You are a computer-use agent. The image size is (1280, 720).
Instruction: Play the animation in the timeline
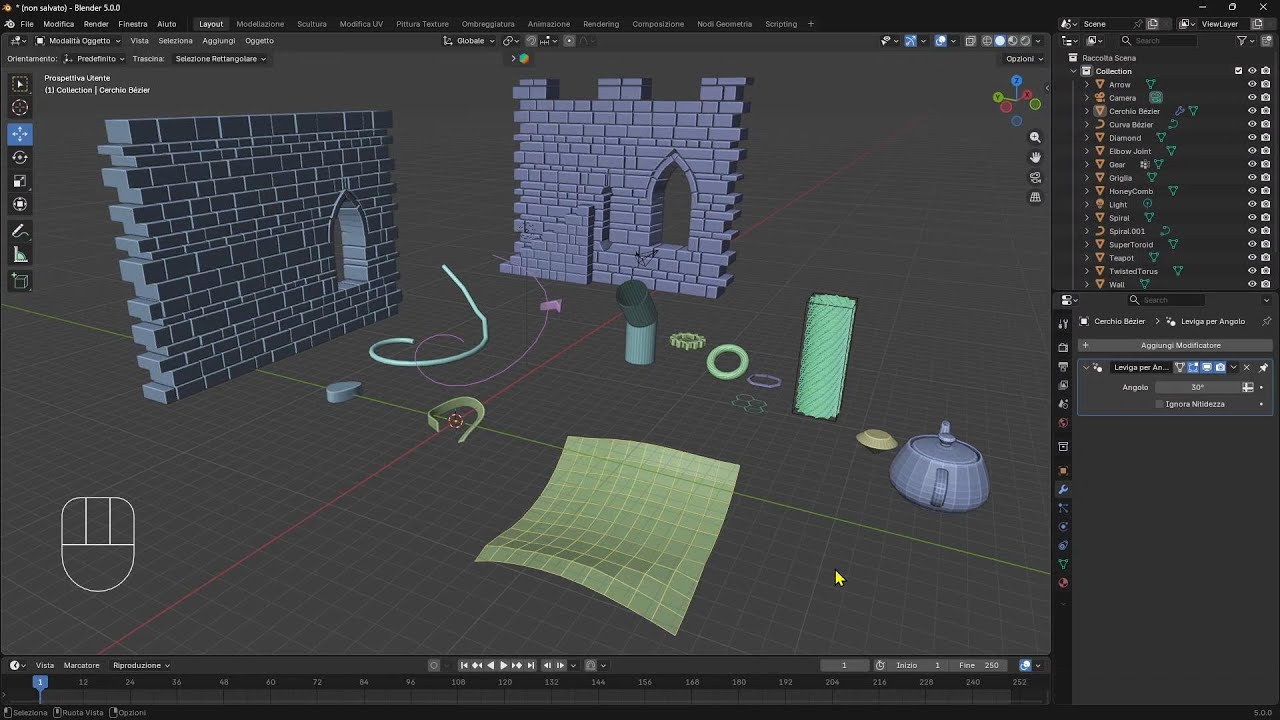[x=503, y=665]
